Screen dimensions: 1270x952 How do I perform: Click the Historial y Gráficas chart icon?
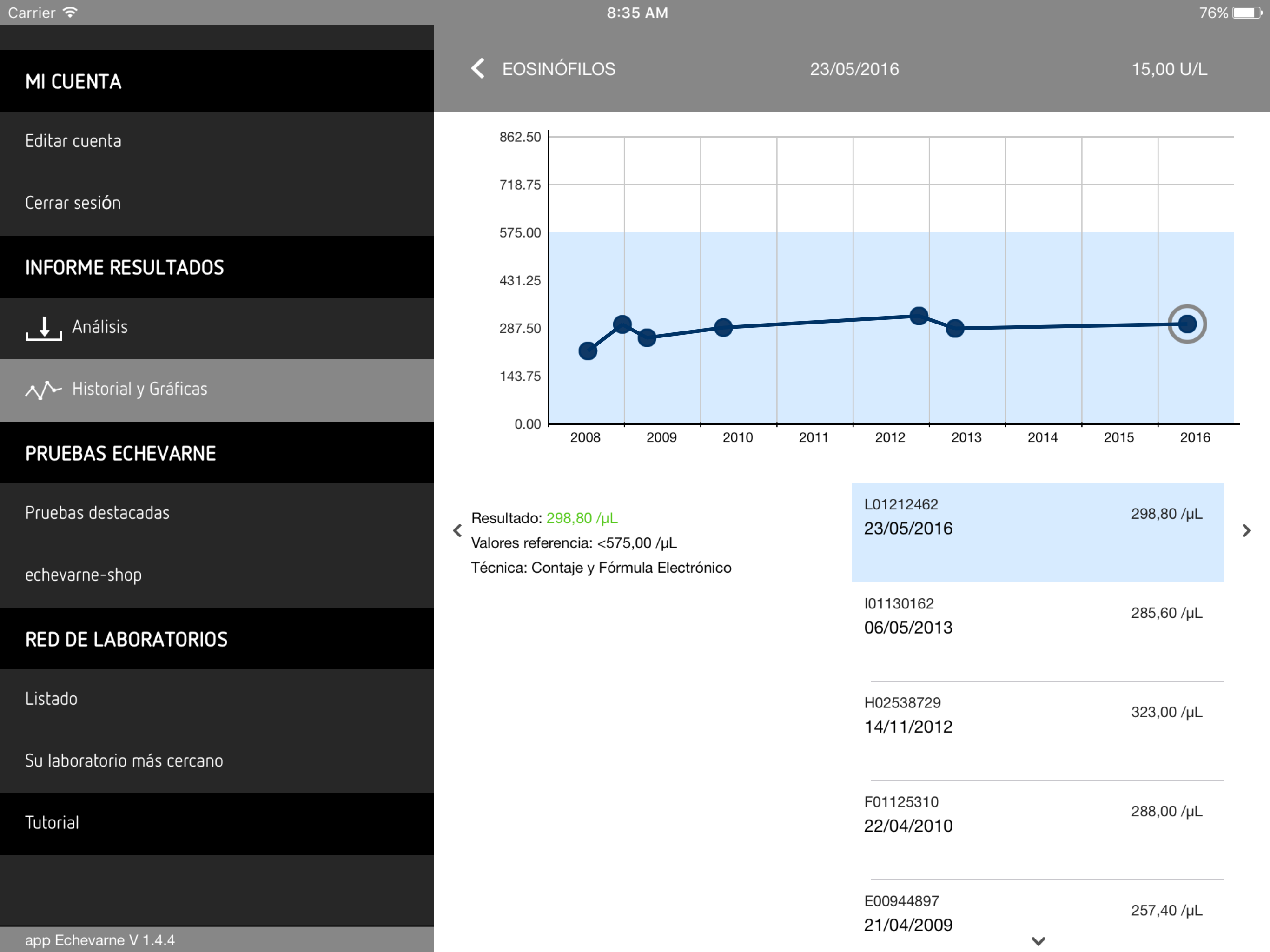43,390
